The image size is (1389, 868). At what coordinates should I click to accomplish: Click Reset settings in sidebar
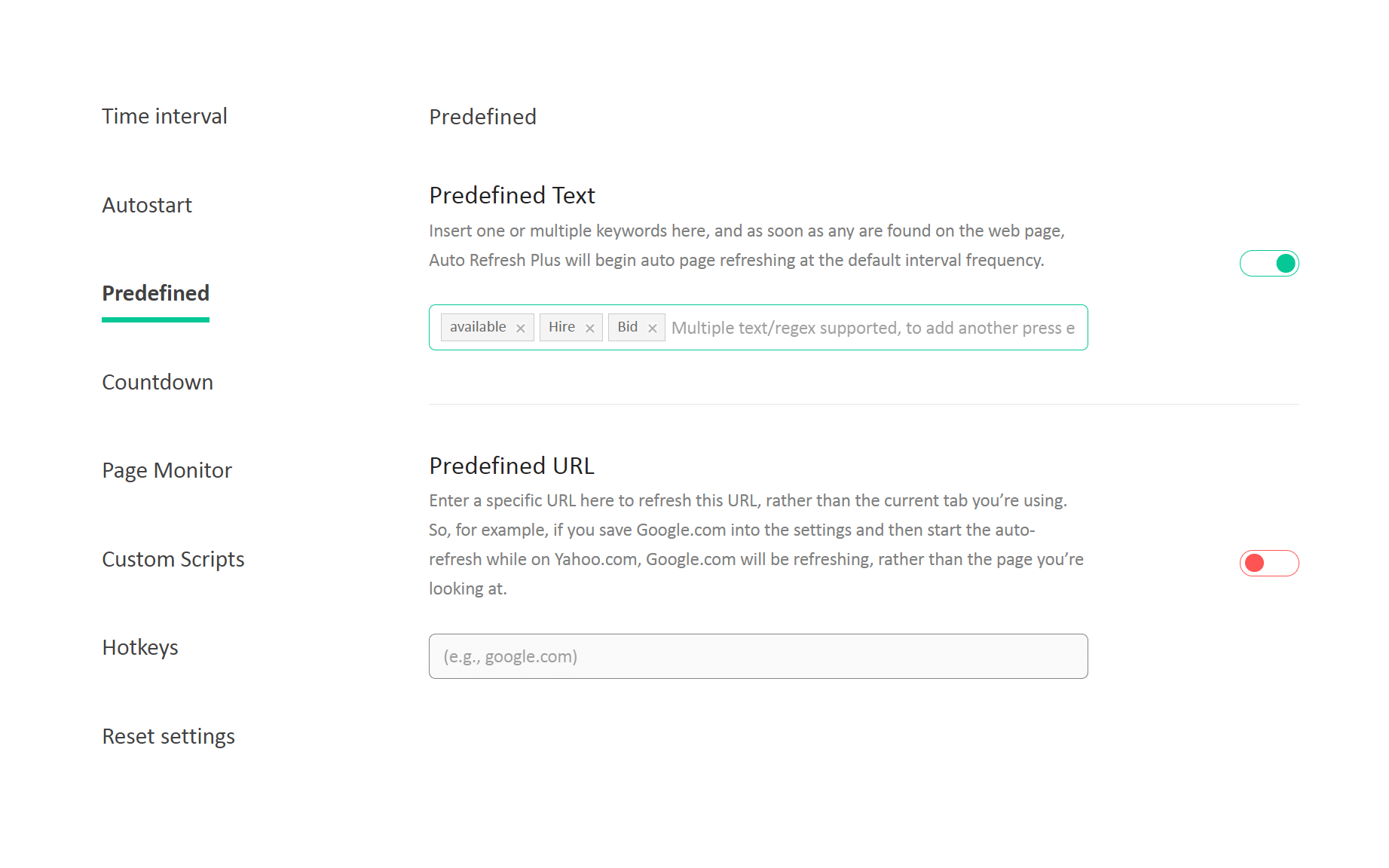(x=168, y=737)
